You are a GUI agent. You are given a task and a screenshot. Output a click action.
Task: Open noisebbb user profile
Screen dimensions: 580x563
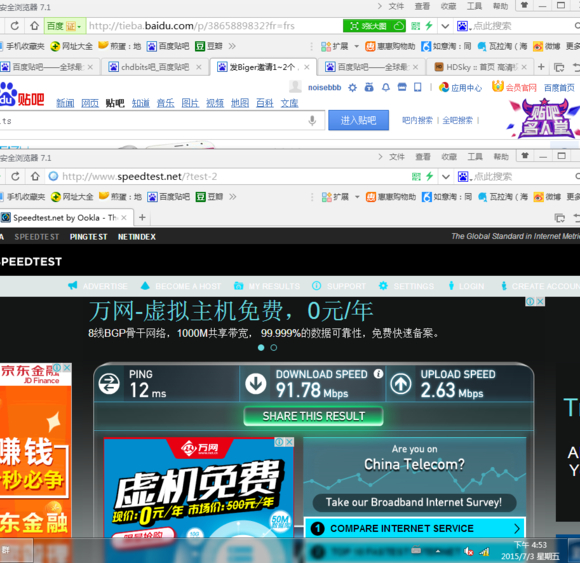click(324, 88)
